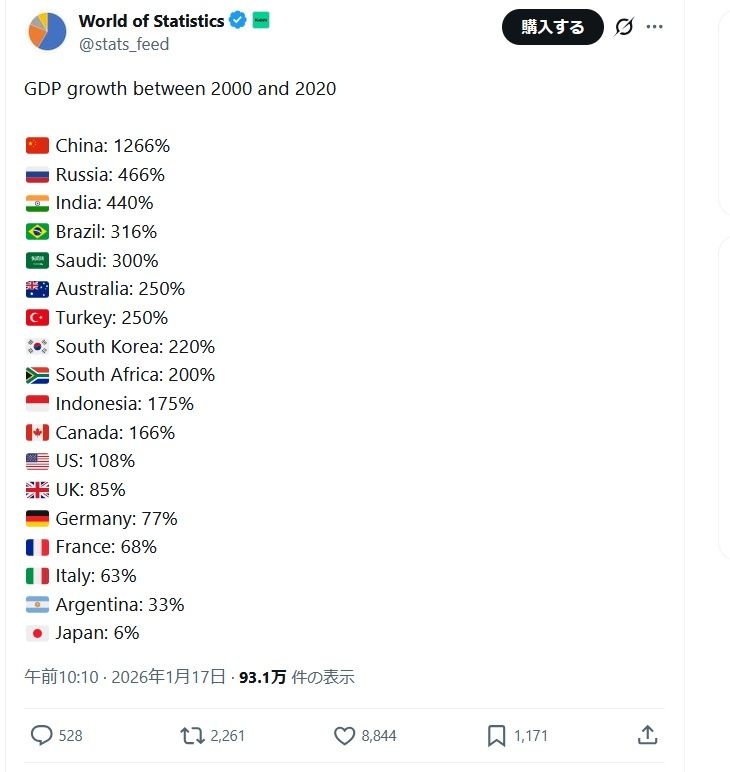Open the @stats_feed handle link
This screenshot has width=730, height=772.
point(124,44)
